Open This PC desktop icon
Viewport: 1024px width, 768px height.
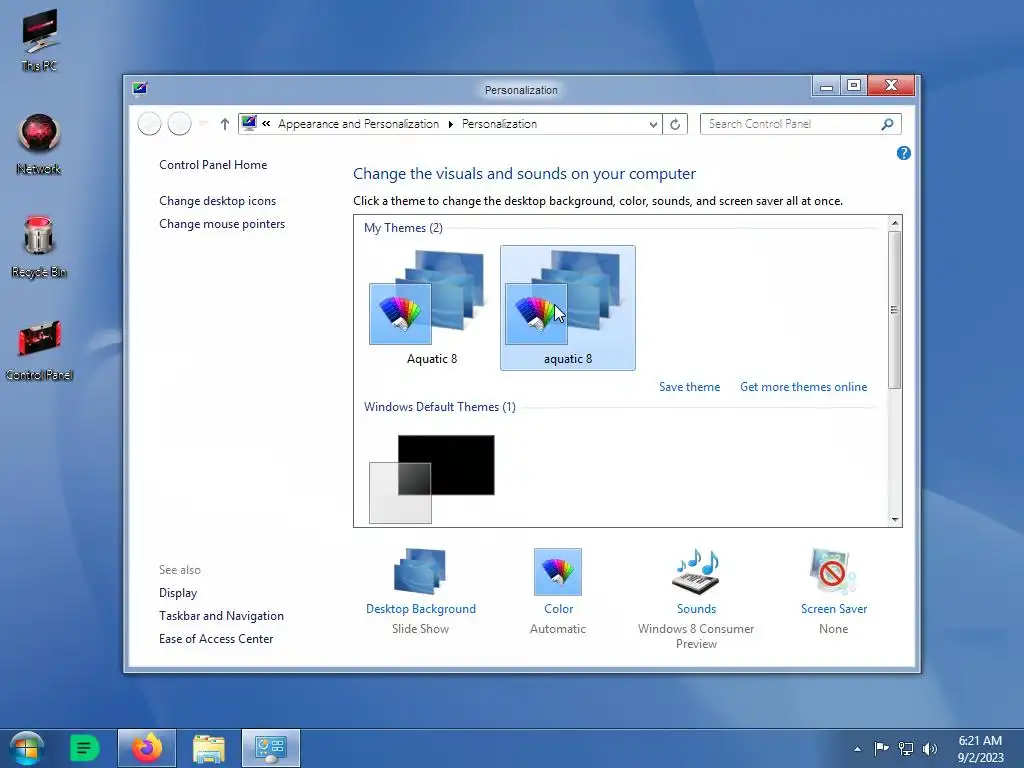39,40
